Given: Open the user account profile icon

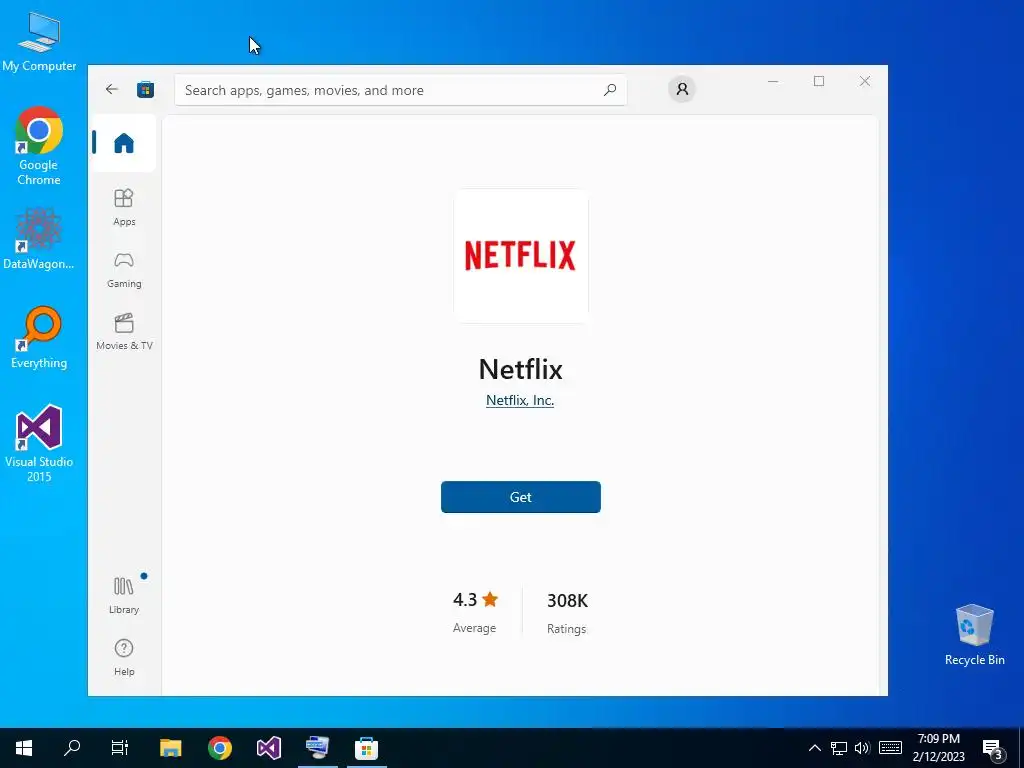Looking at the screenshot, I should click(682, 89).
